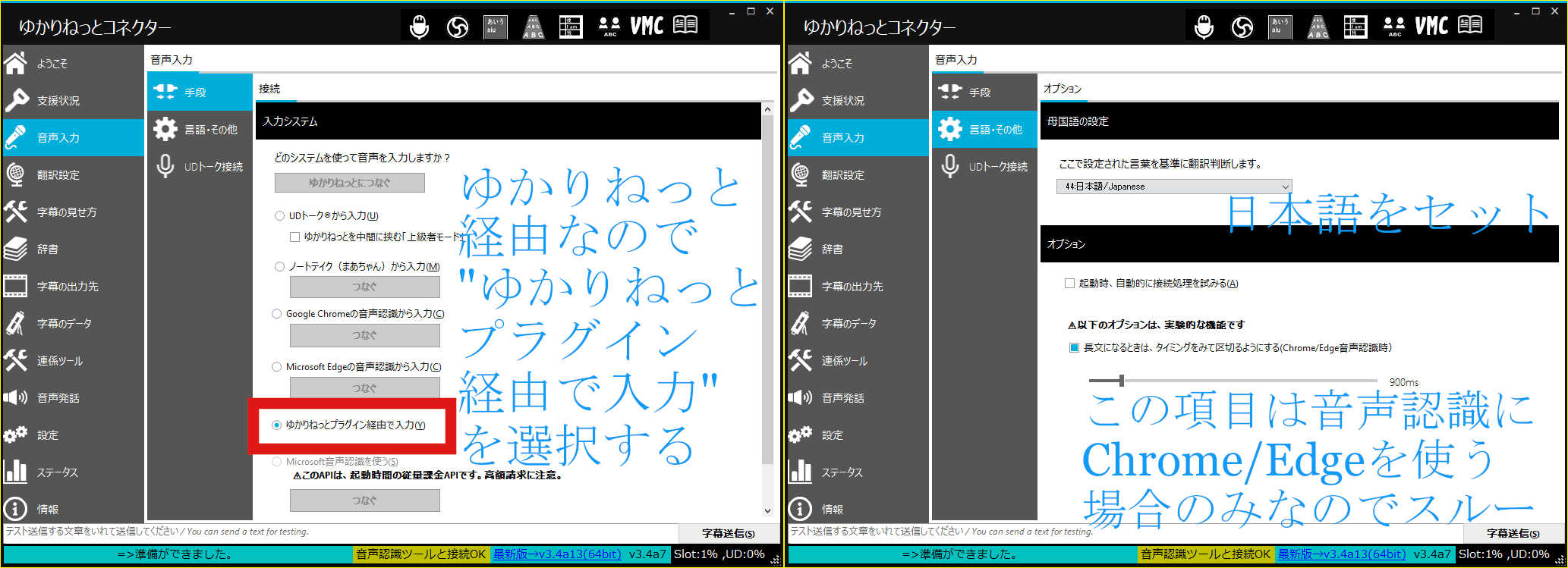Click test text input field in right window
1568x568 pixels.
(1125, 532)
